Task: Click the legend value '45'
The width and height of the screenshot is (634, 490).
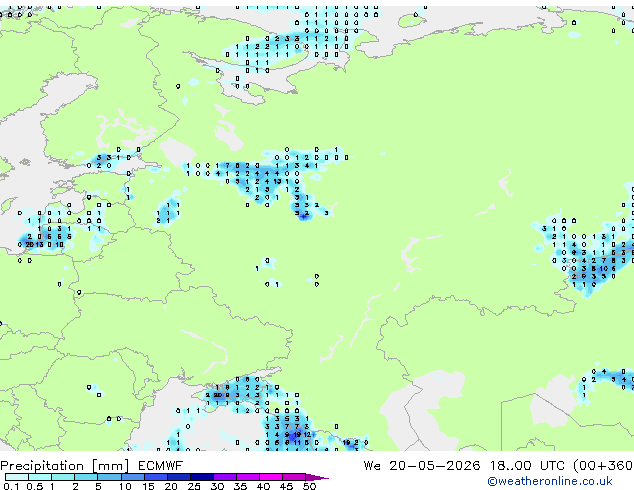Action: click(286, 486)
